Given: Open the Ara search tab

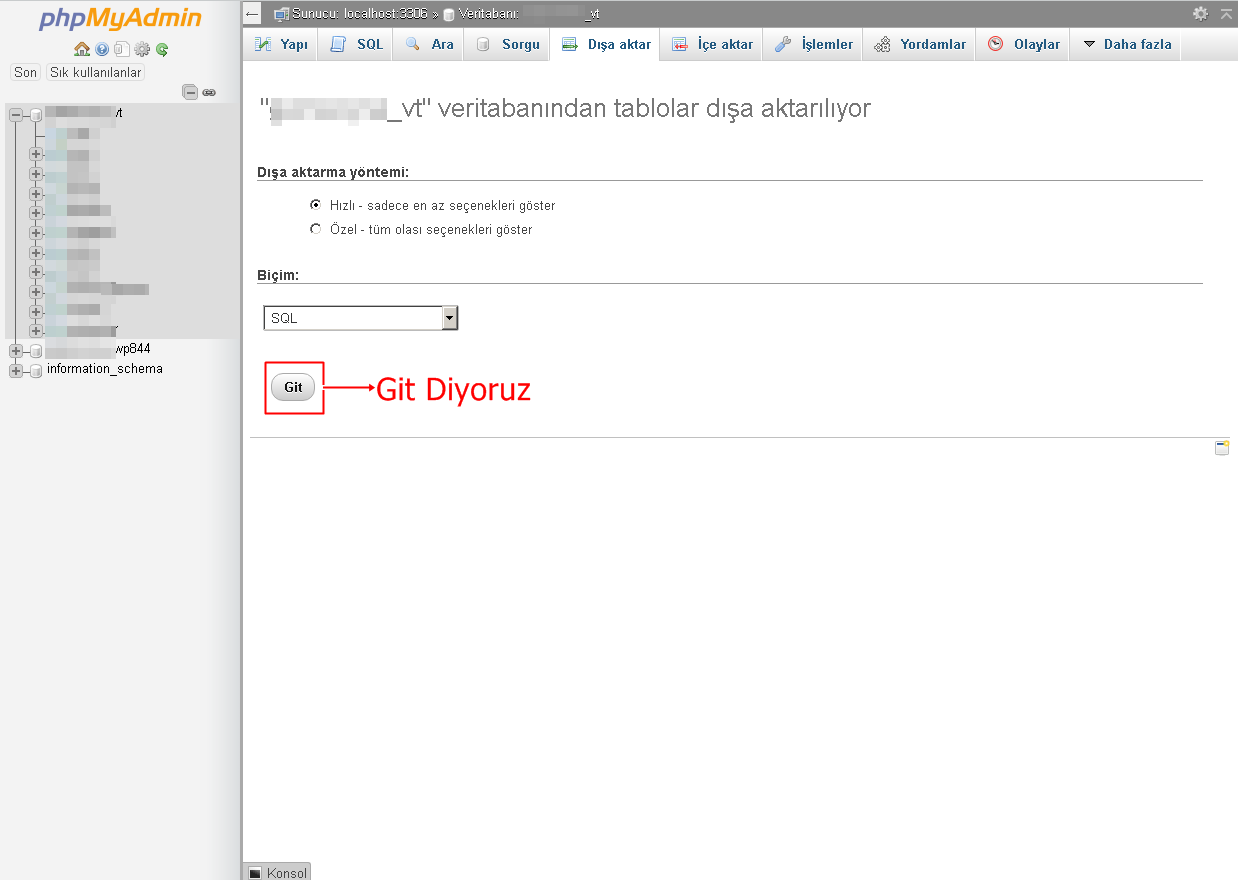Looking at the screenshot, I should click(429, 44).
